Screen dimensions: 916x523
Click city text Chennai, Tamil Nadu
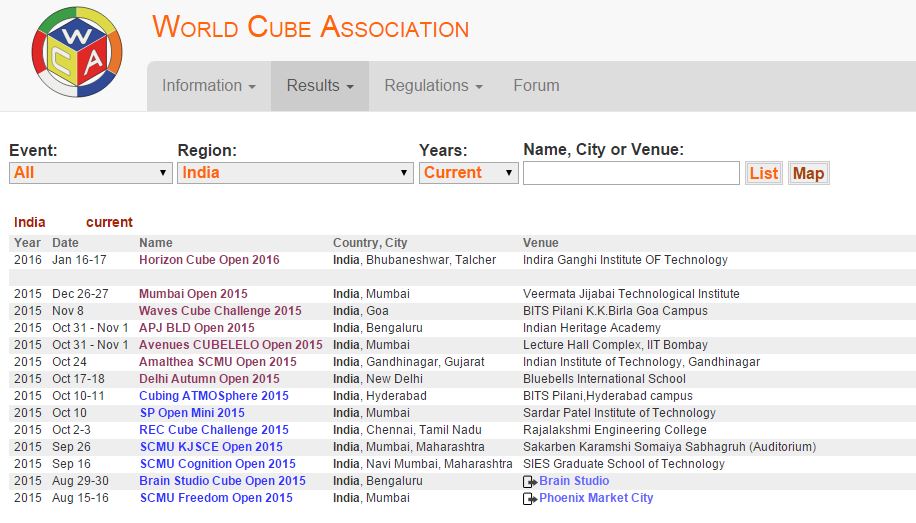click(424, 430)
